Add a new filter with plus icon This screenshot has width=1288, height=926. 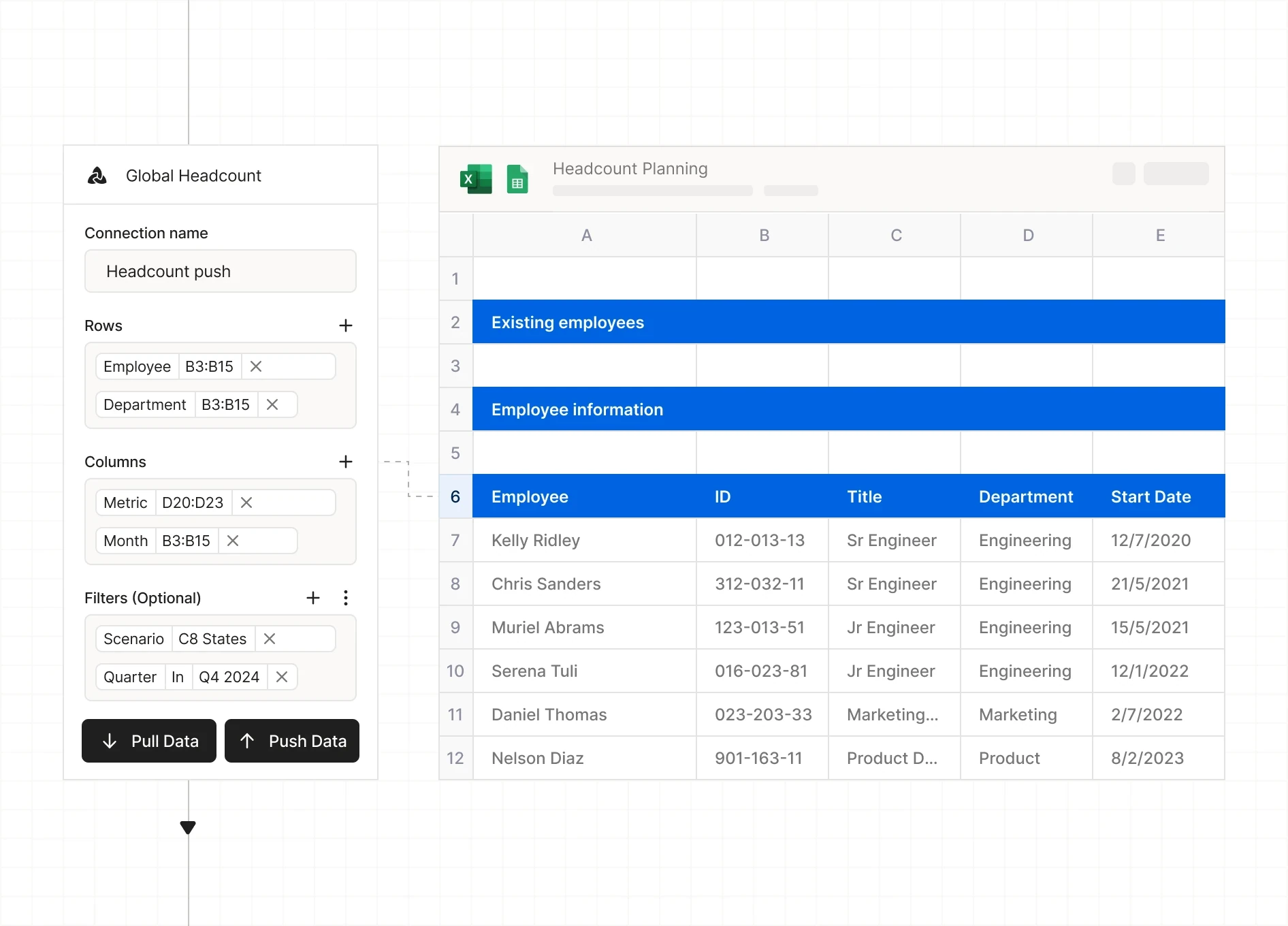tap(313, 598)
